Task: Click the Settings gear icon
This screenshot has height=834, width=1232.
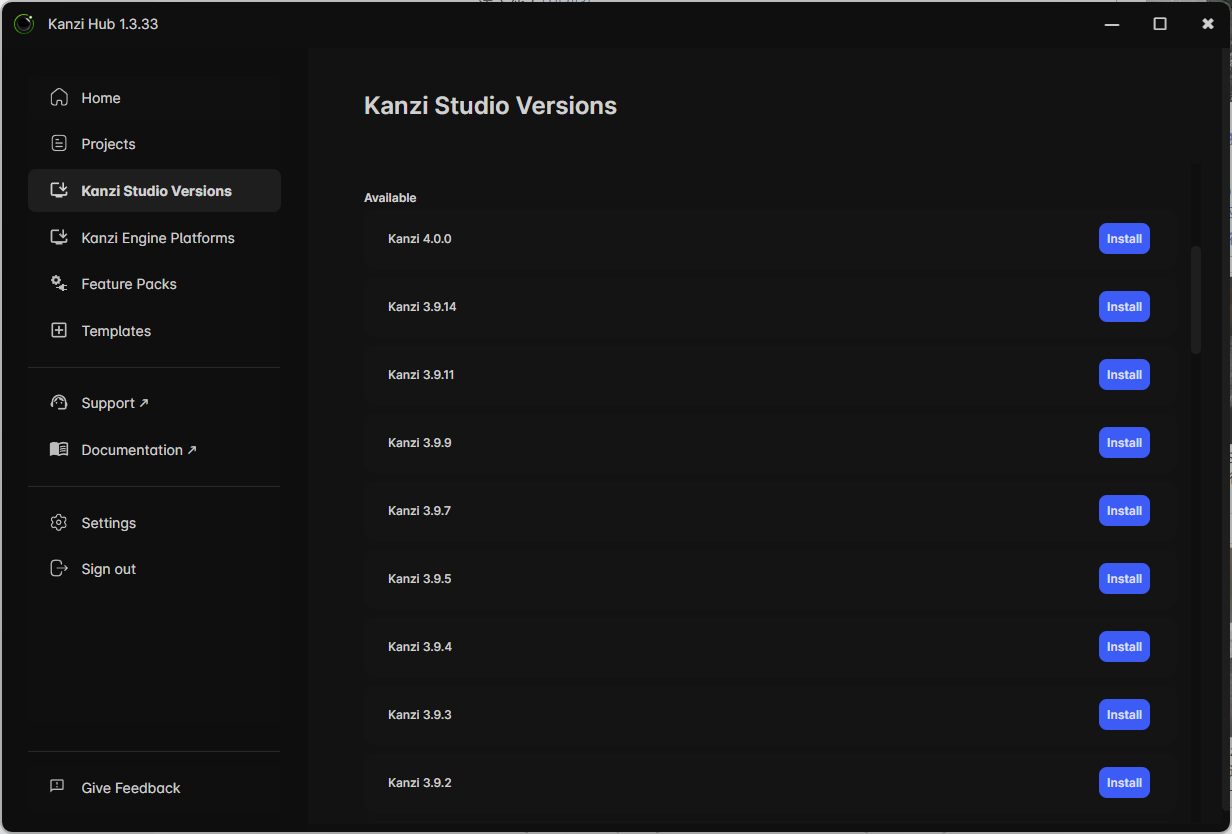Action: point(59,523)
